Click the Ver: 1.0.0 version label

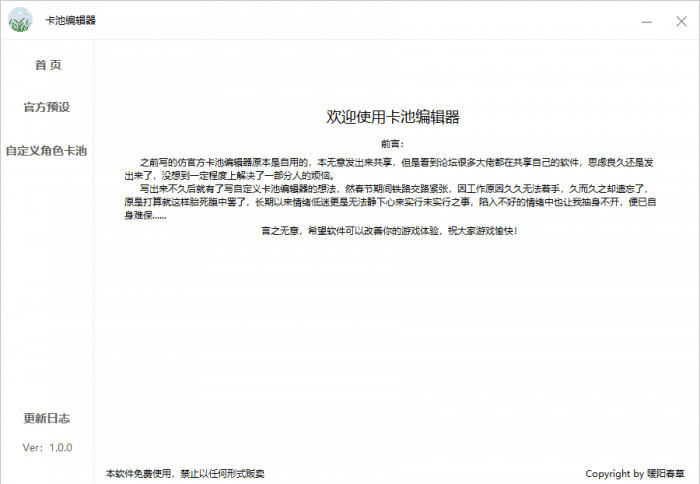click(x=47, y=447)
